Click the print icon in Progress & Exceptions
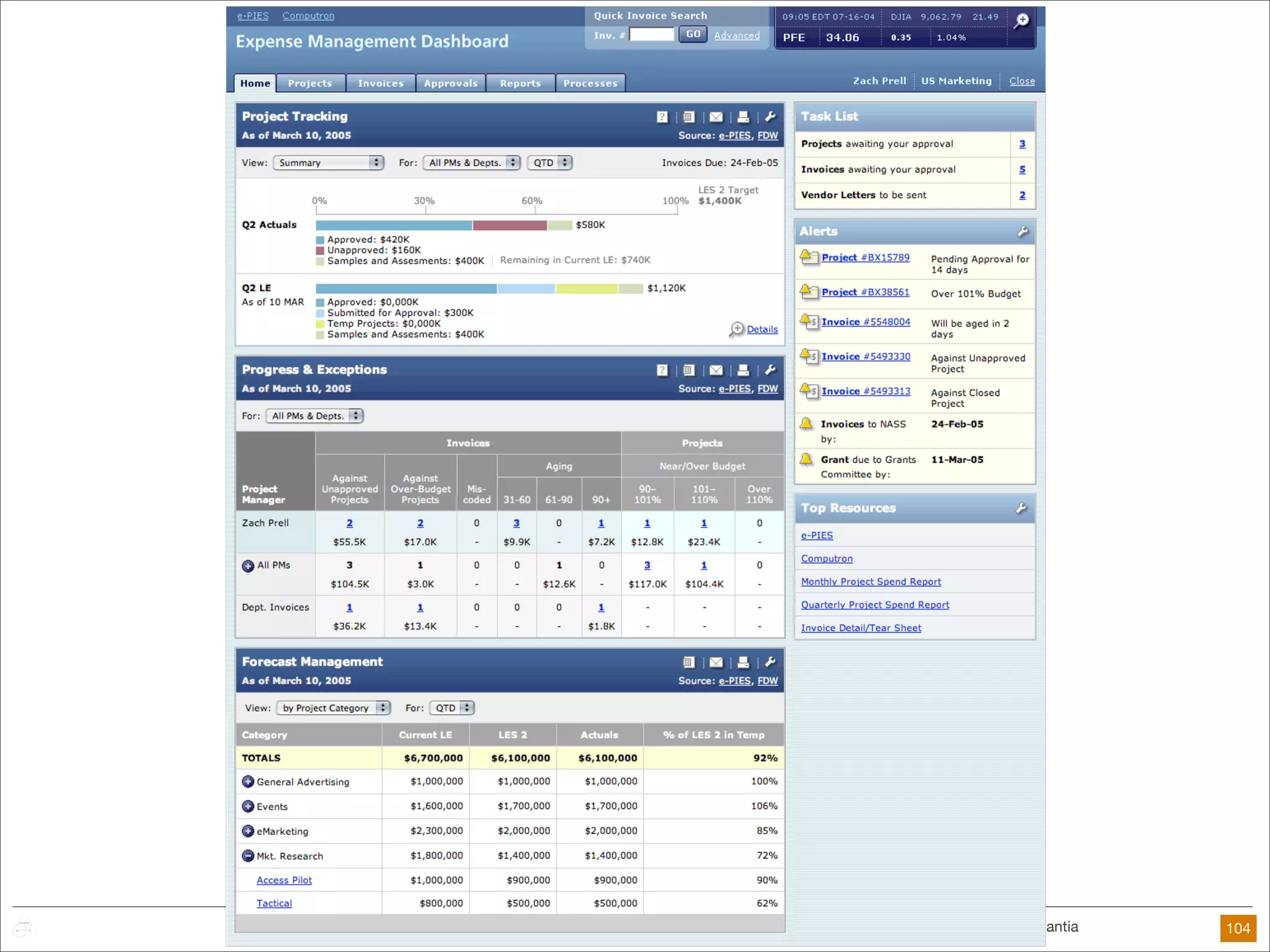Image resolution: width=1270 pixels, height=952 pixels. (743, 371)
